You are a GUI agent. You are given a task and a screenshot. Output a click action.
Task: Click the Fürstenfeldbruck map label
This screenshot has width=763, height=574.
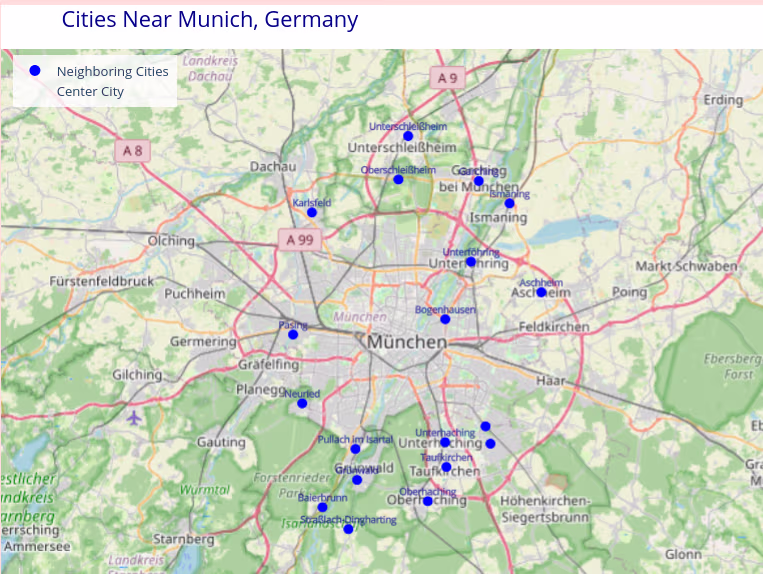tap(102, 281)
